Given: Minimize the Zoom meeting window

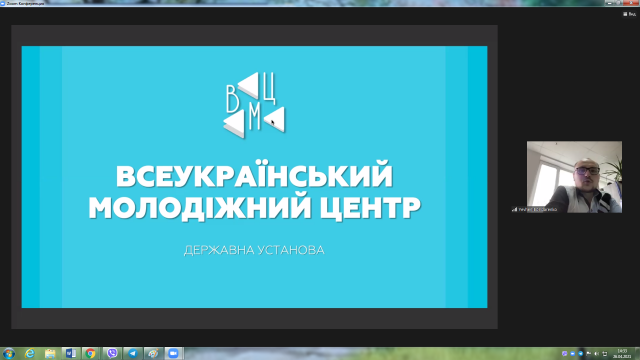Looking at the screenshot, I should [609, 3].
